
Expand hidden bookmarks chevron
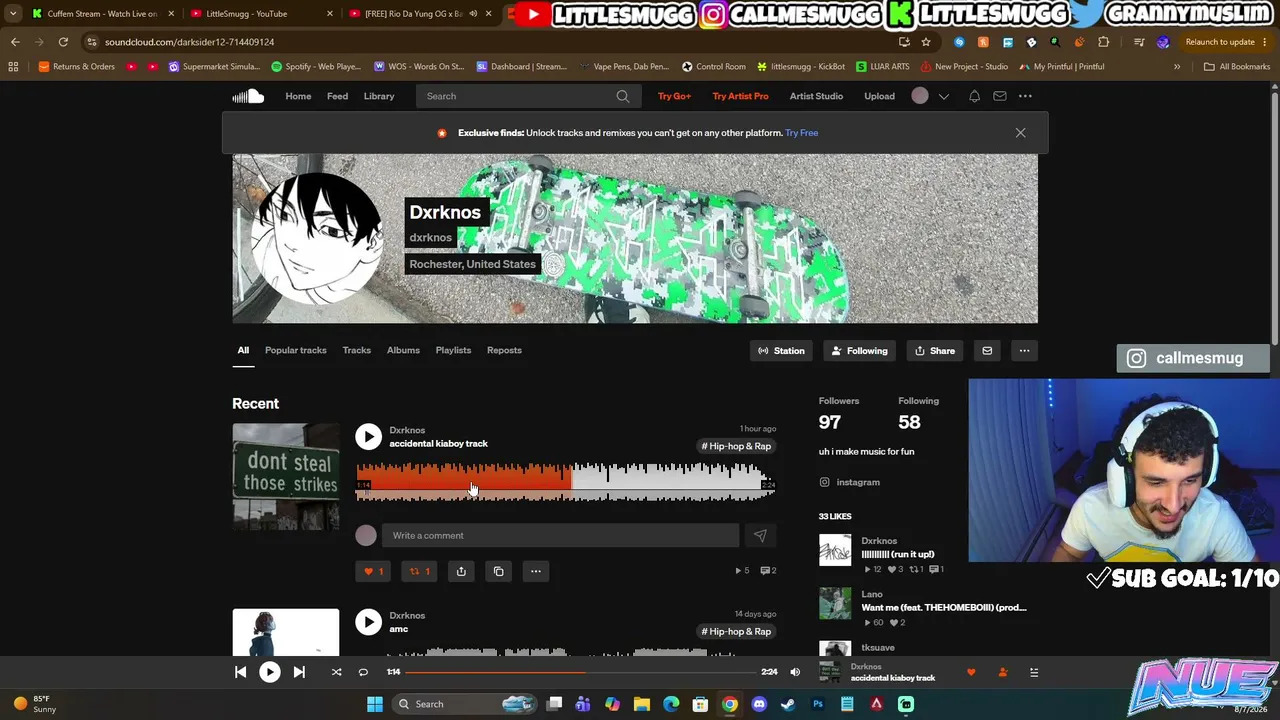pos(1177,67)
